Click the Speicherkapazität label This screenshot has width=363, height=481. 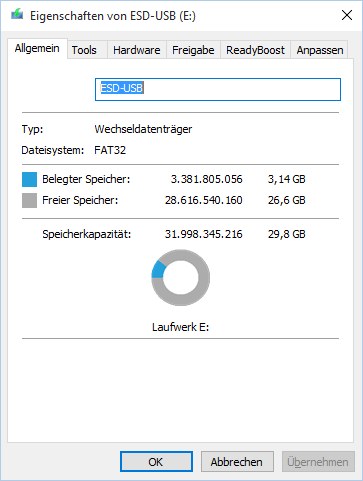click(87, 234)
